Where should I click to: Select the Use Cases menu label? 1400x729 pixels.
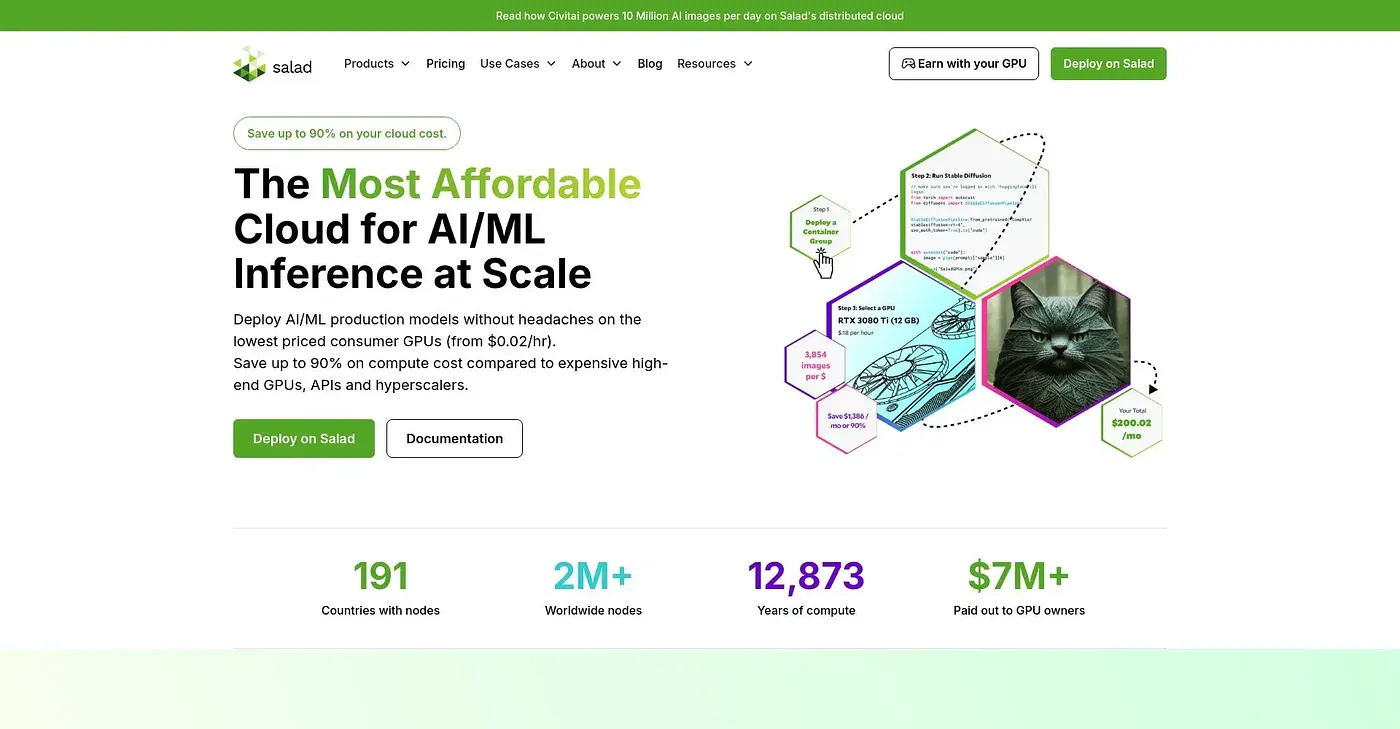(x=510, y=64)
